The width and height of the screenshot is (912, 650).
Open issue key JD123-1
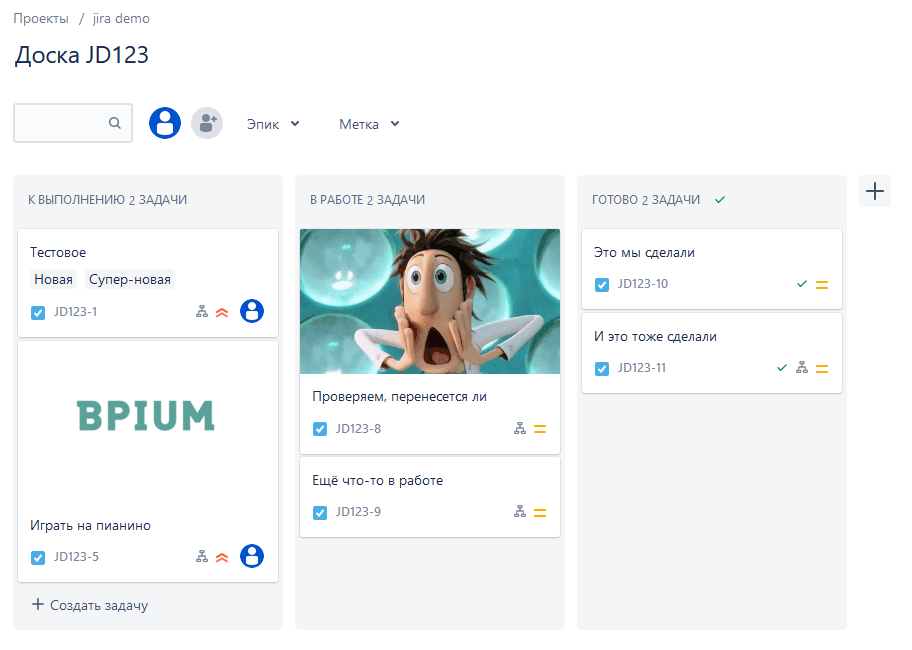tap(76, 312)
